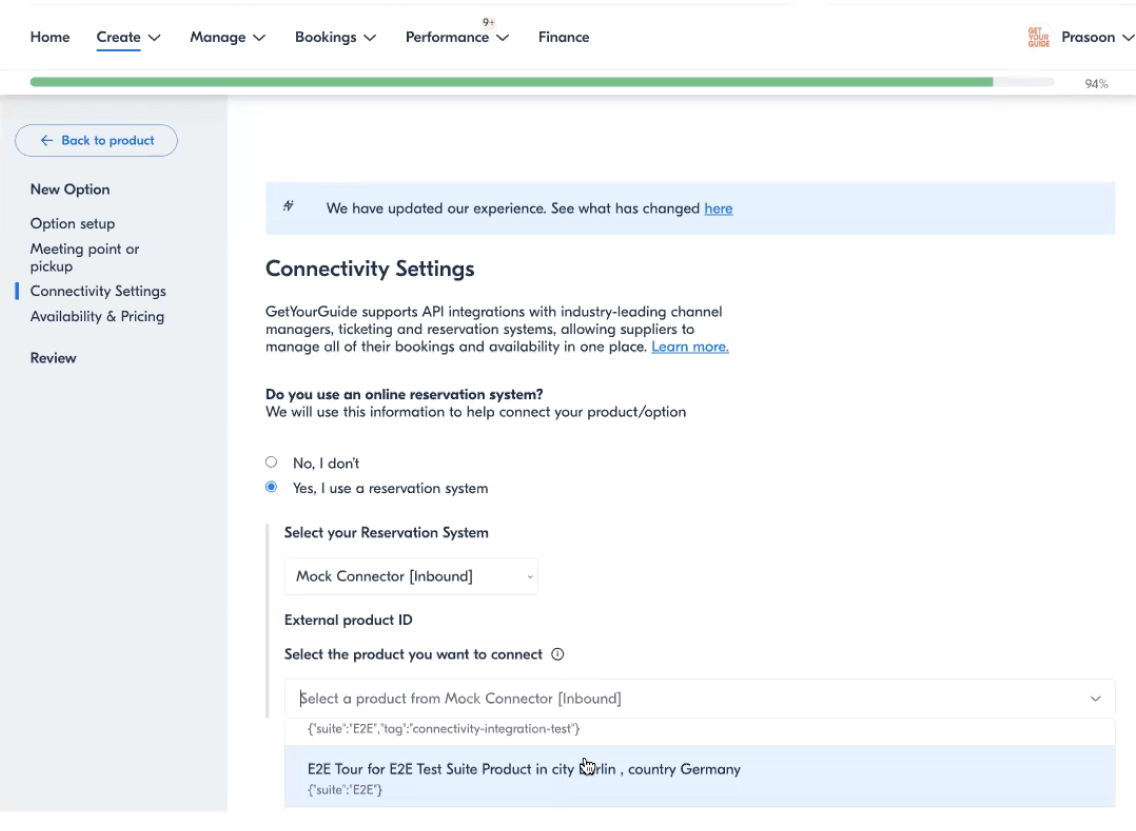The height and width of the screenshot is (831, 1136).
Task: Click the GetYourGuide logo icon
Action: coord(1038,37)
